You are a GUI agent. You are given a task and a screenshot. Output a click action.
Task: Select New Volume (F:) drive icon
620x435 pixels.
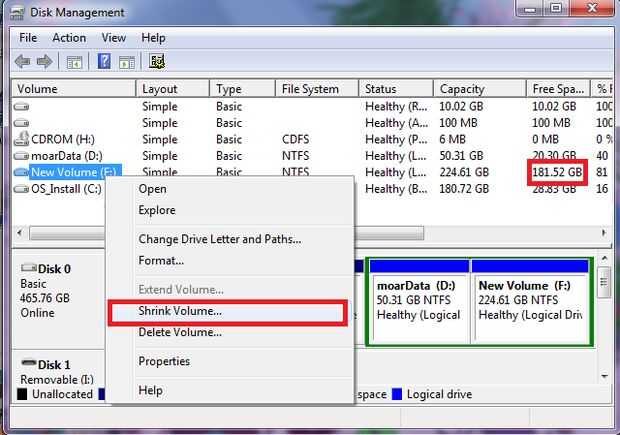(x=21, y=172)
